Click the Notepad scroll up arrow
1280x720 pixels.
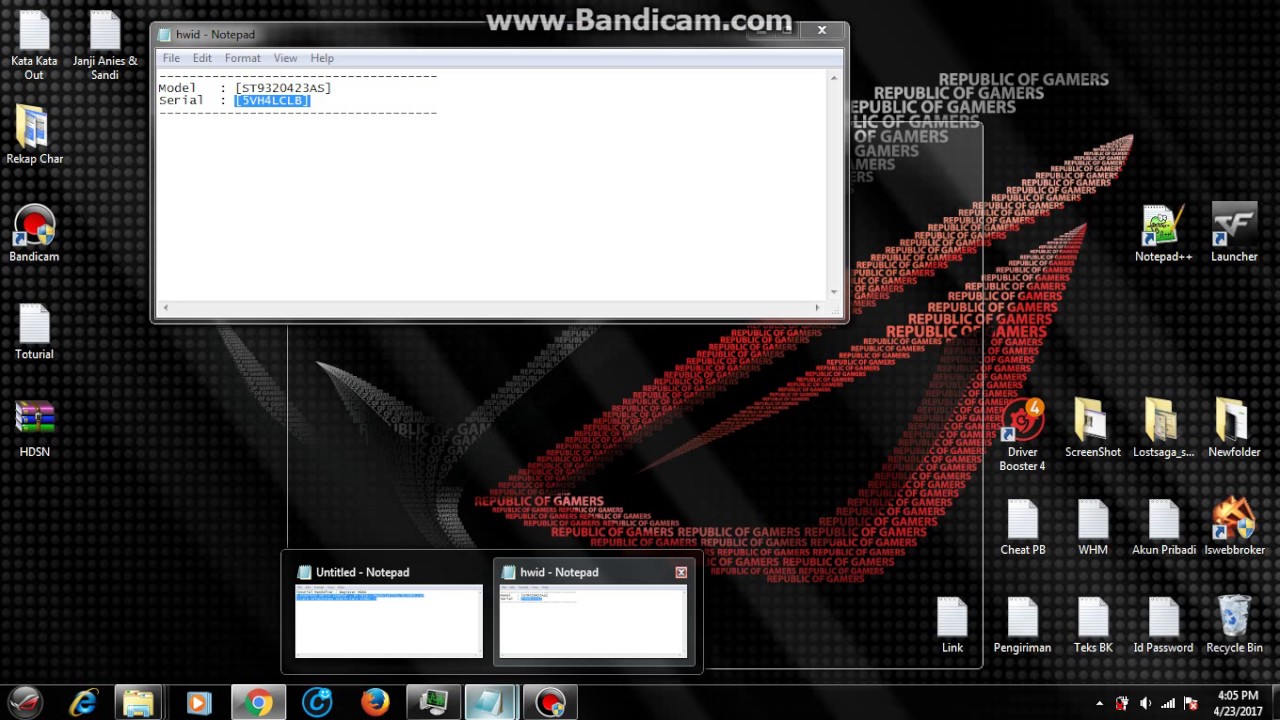coord(834,77)
